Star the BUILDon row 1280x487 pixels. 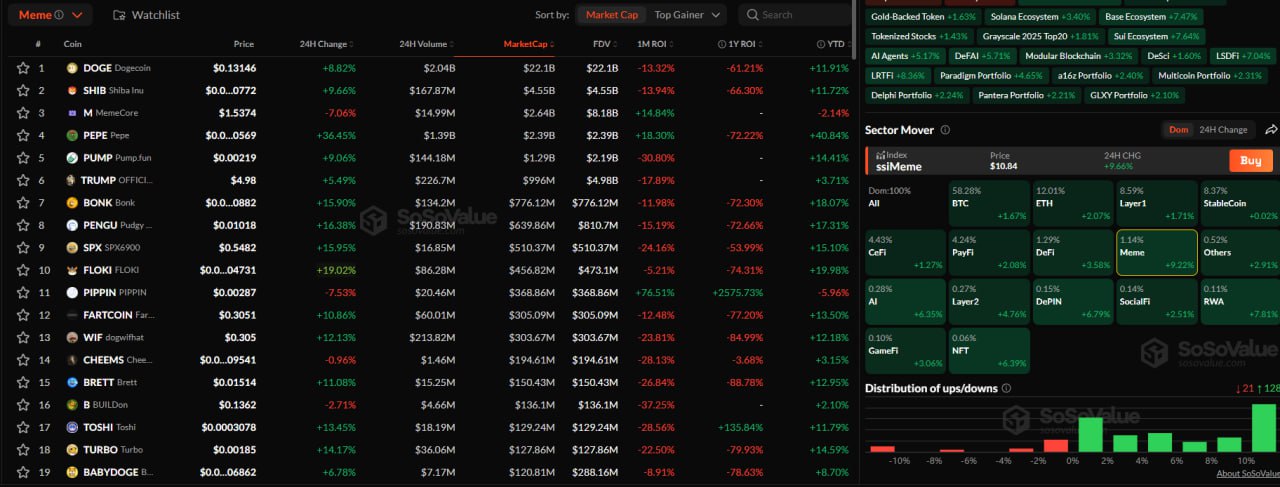coord(22,405)
